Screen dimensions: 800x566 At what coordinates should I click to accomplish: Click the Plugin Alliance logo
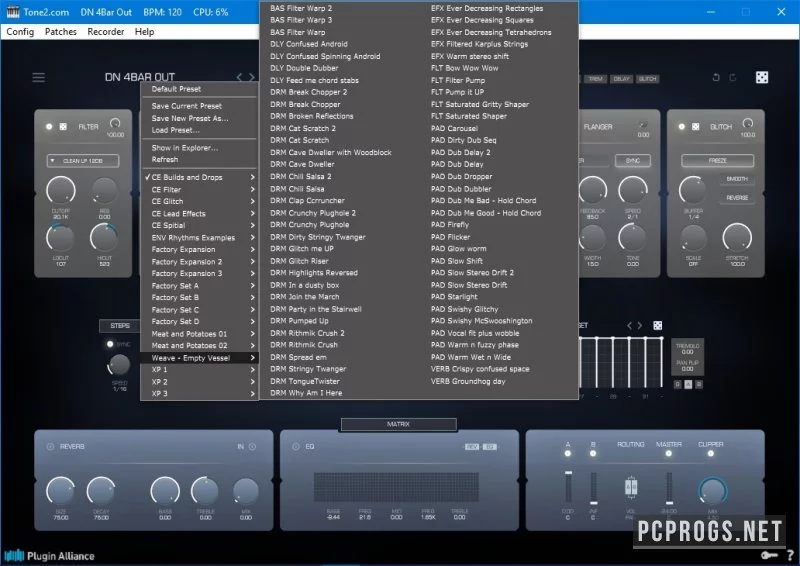click(49, 556)
